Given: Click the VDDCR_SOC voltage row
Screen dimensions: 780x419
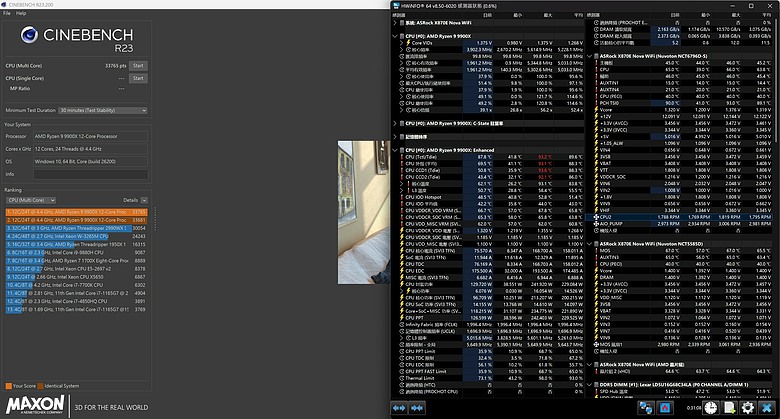Looking at the screenshot, I should click(683, 177).
